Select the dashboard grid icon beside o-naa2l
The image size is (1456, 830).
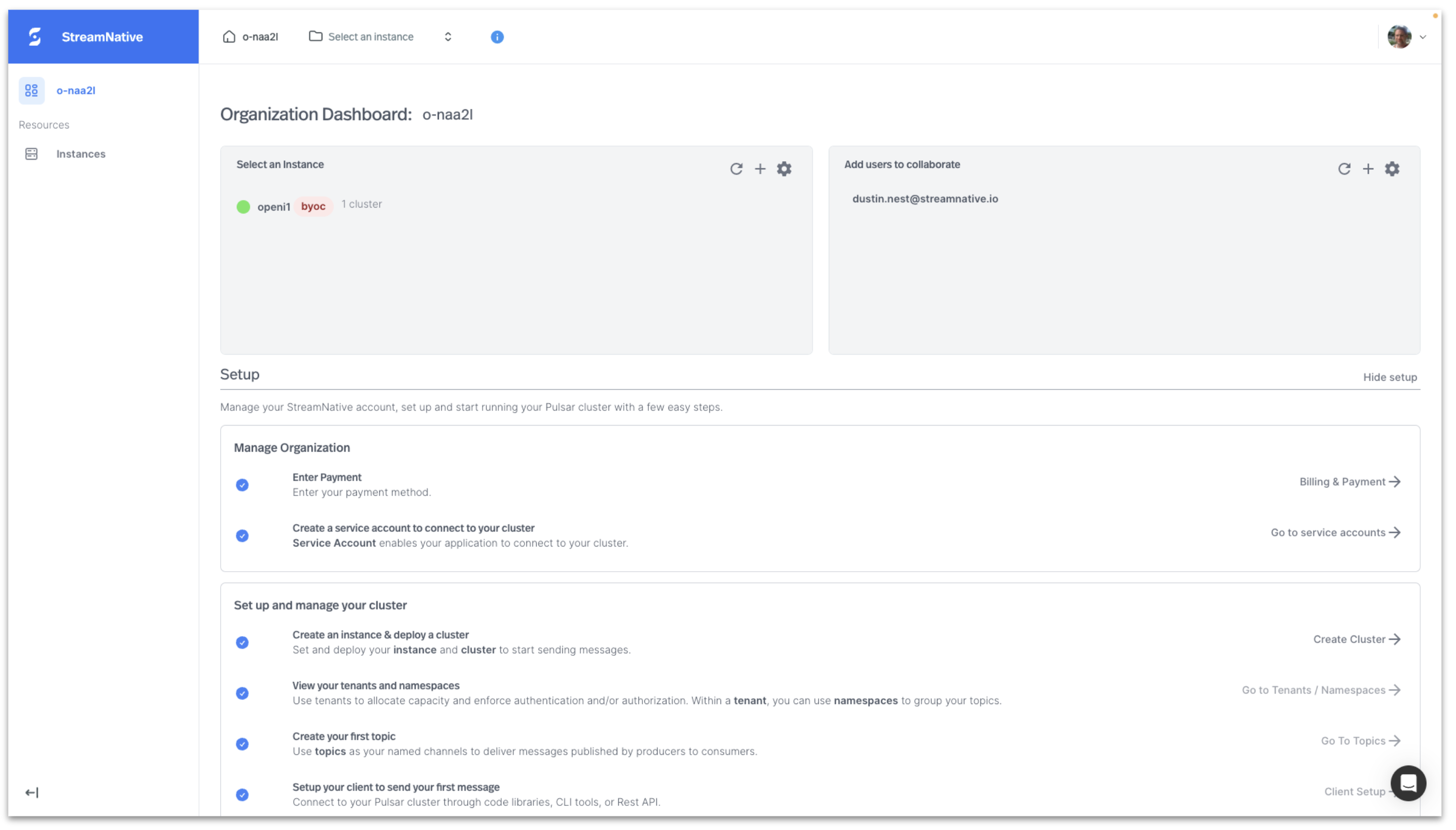click(x=31, y=90)
